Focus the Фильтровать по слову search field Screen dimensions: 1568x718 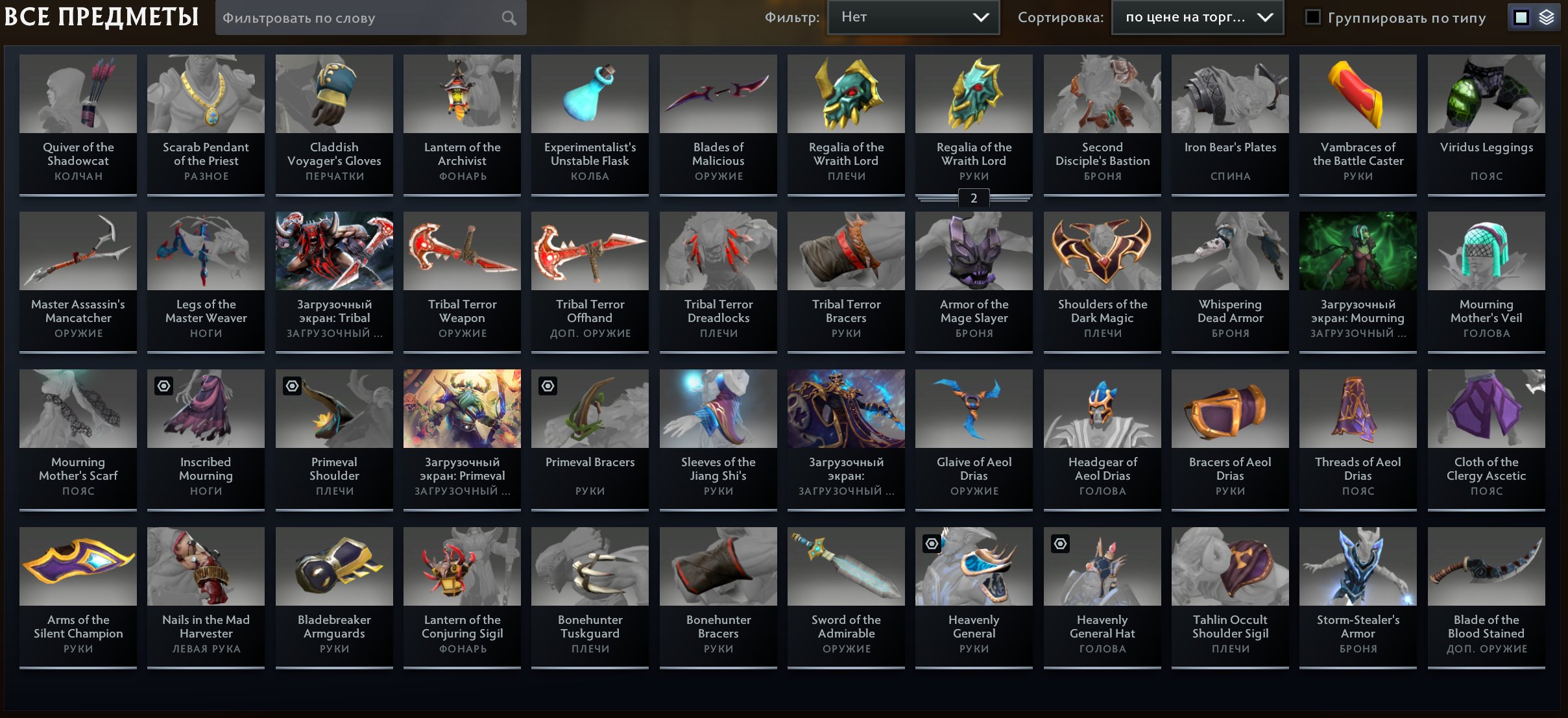tap(370, 18)
